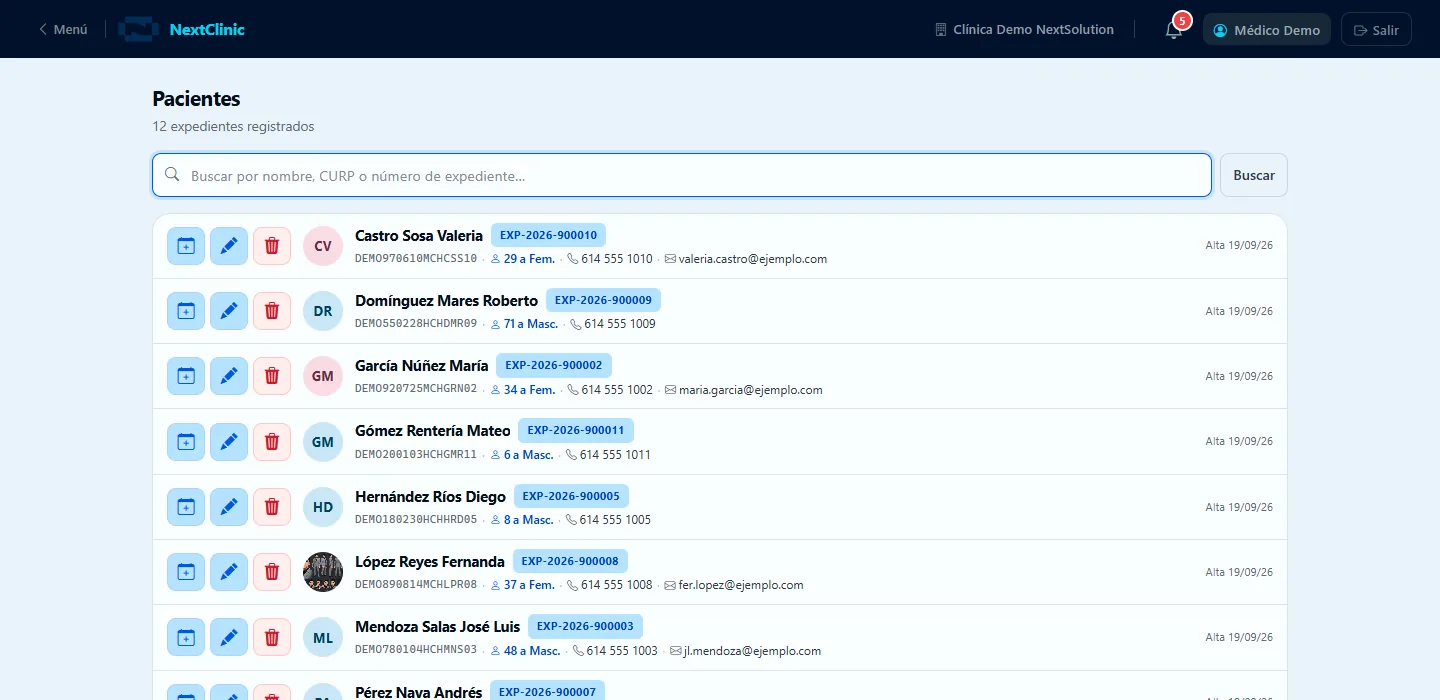Click expediente tag EXP-2026-900011

[576, 430]
